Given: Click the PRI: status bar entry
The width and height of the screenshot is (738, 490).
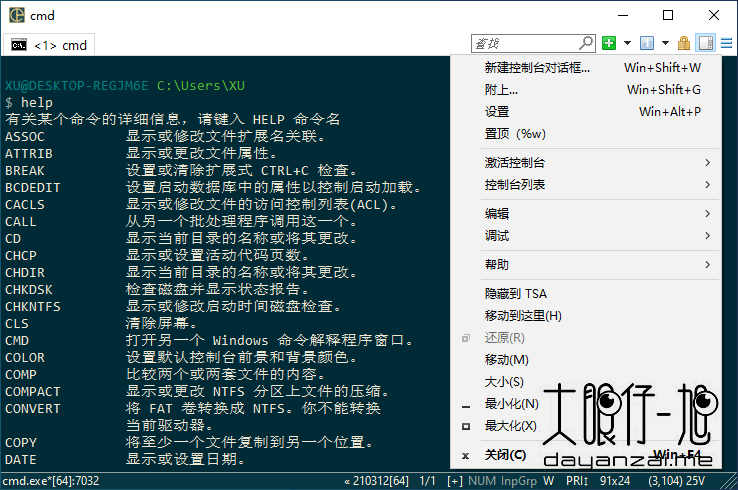Looking at the screenshot, I should pos(577,481).
